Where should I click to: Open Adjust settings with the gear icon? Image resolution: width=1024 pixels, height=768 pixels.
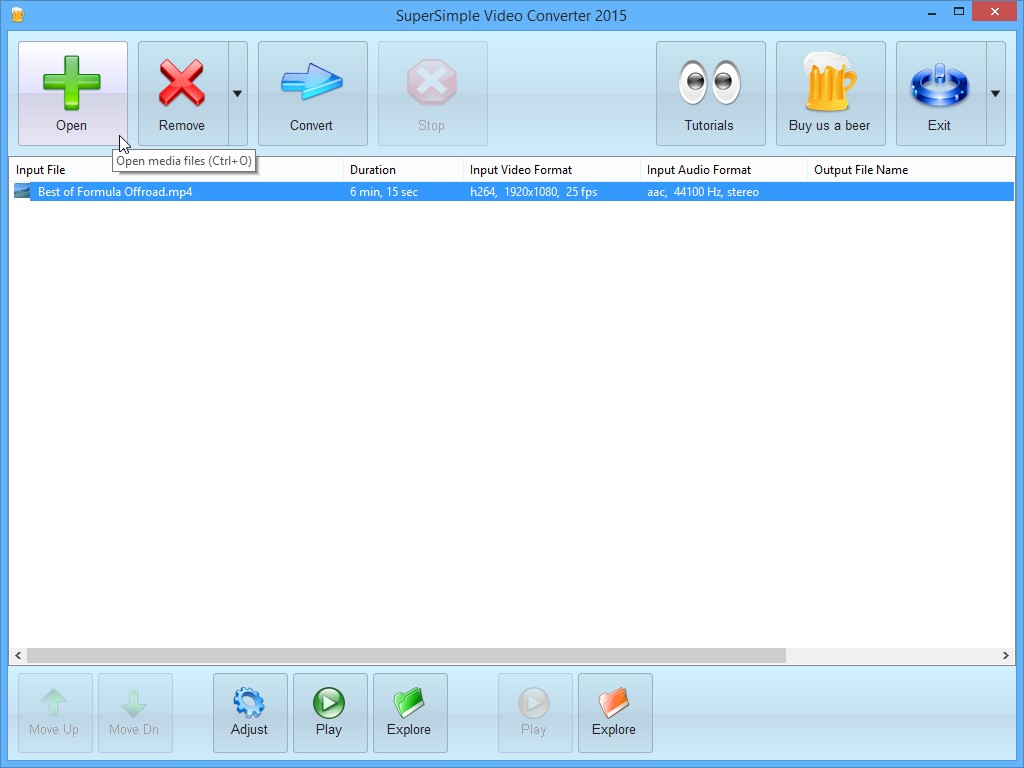(x=250, y=713)
